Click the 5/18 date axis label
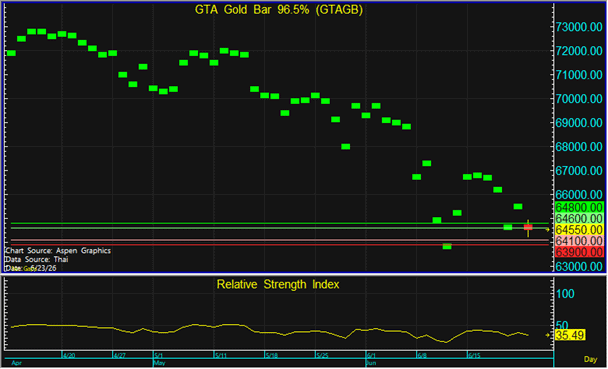Image resolution: width=608 pixels, height=369 pixels. pyautogui.click(x=272, y=355)
